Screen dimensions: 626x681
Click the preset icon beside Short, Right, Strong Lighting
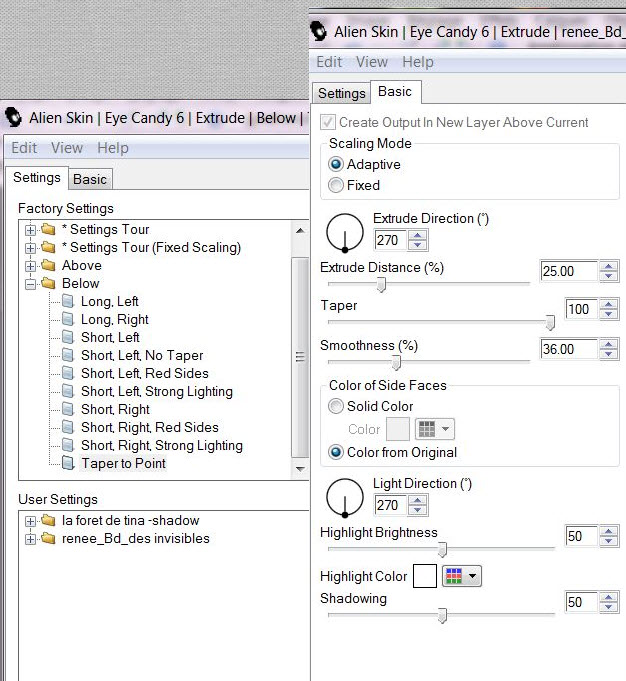(x=68, y=445)
